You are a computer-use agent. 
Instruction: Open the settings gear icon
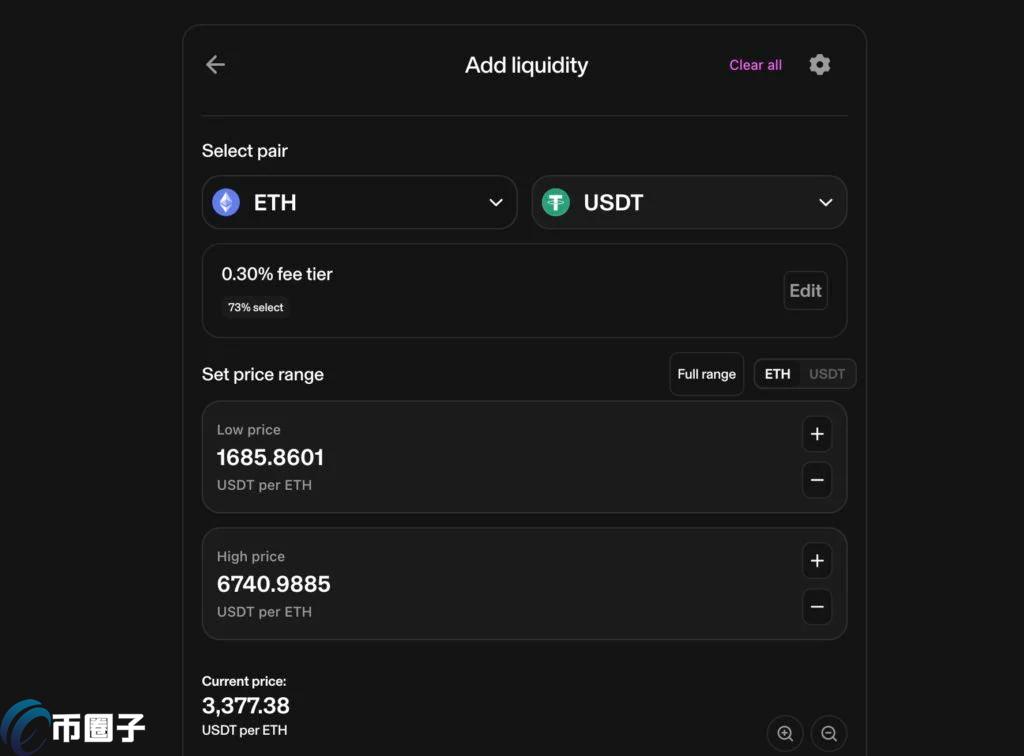click(x=820, y=65)
